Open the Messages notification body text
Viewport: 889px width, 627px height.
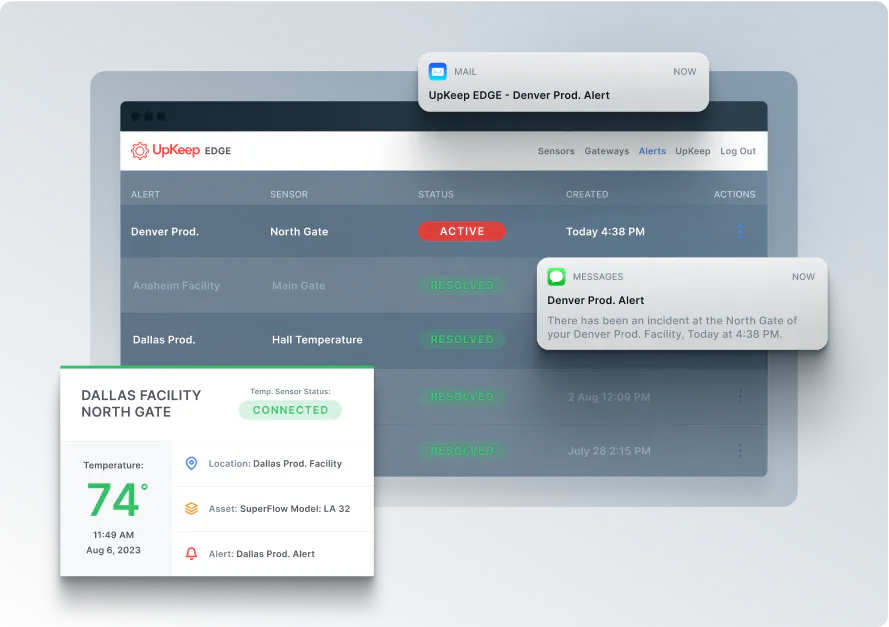pos(672,327)
